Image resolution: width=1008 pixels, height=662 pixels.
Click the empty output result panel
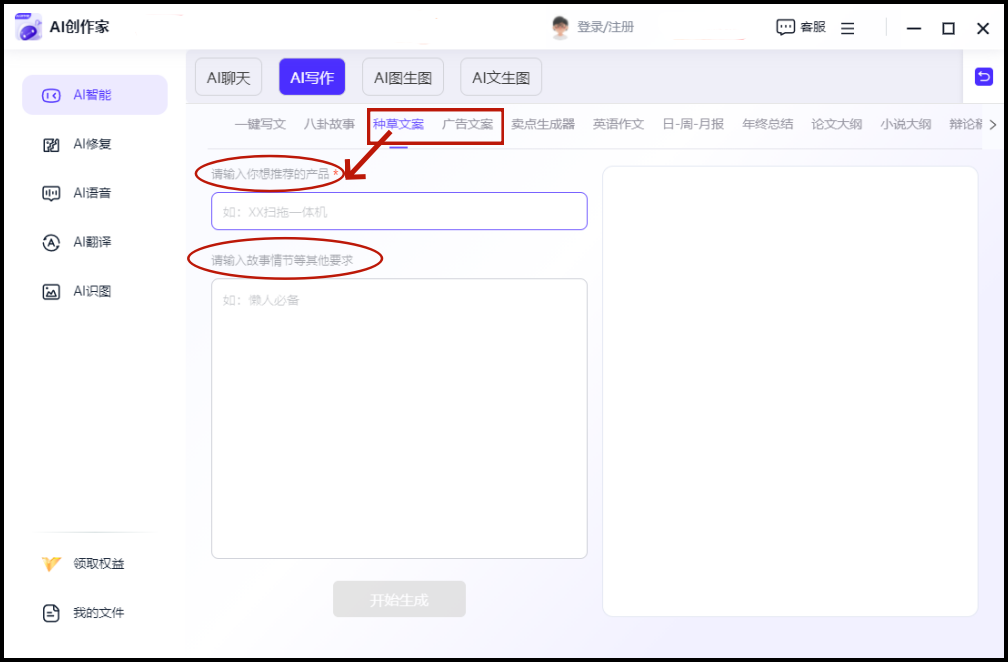click(790, 391)
